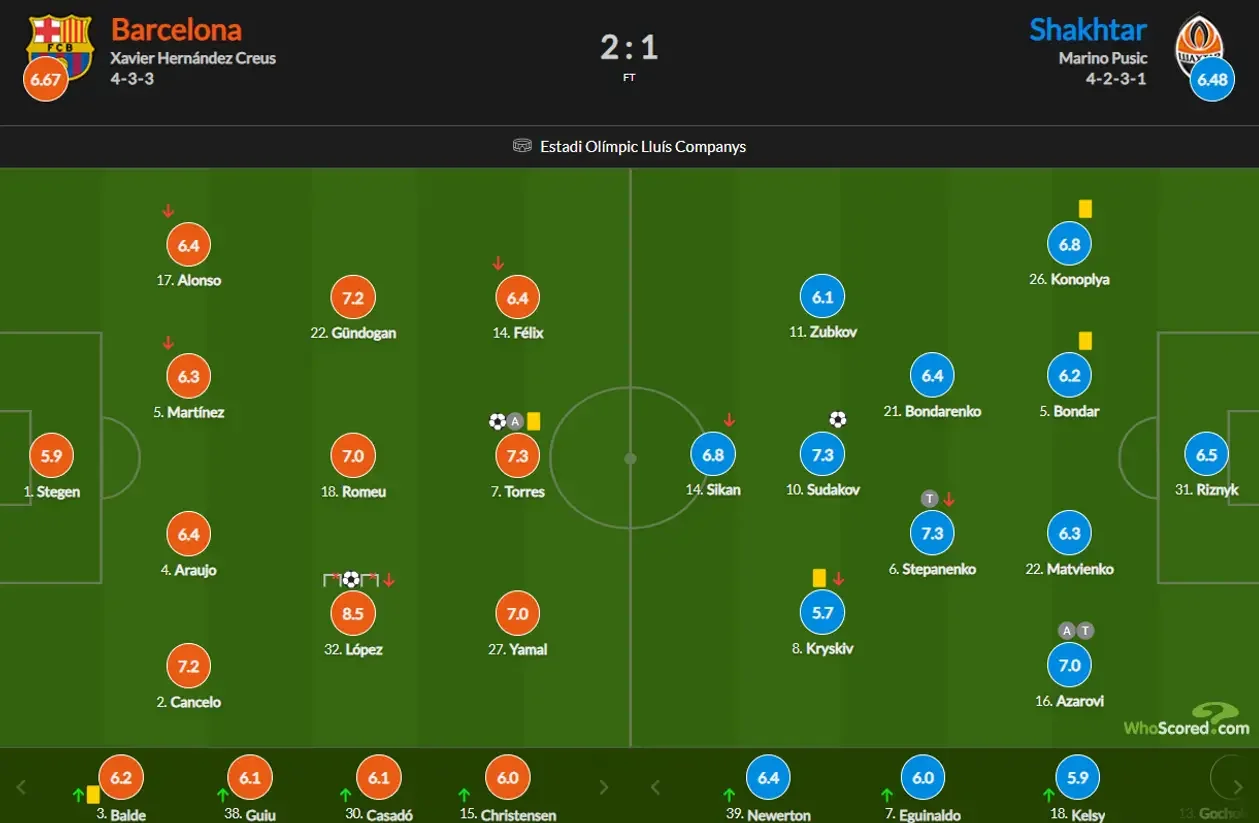
Task: Click substitute Balde's 6.2 rating badge
Action: [121, 777]
